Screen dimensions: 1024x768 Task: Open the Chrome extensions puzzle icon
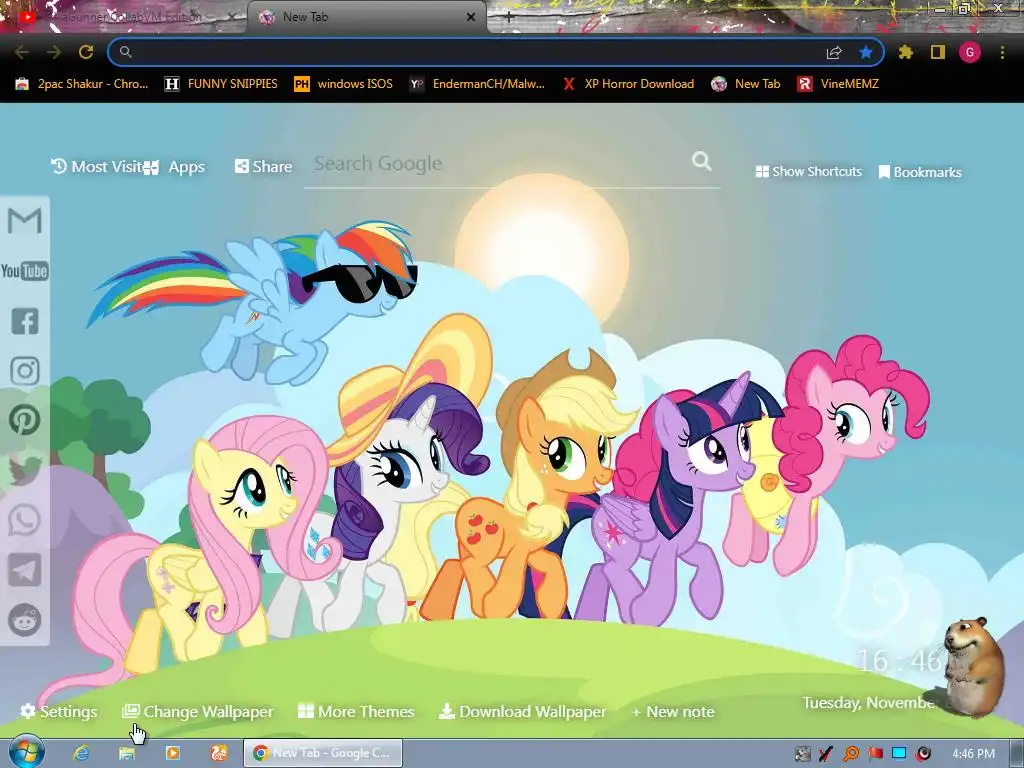[x=905, y=52]
